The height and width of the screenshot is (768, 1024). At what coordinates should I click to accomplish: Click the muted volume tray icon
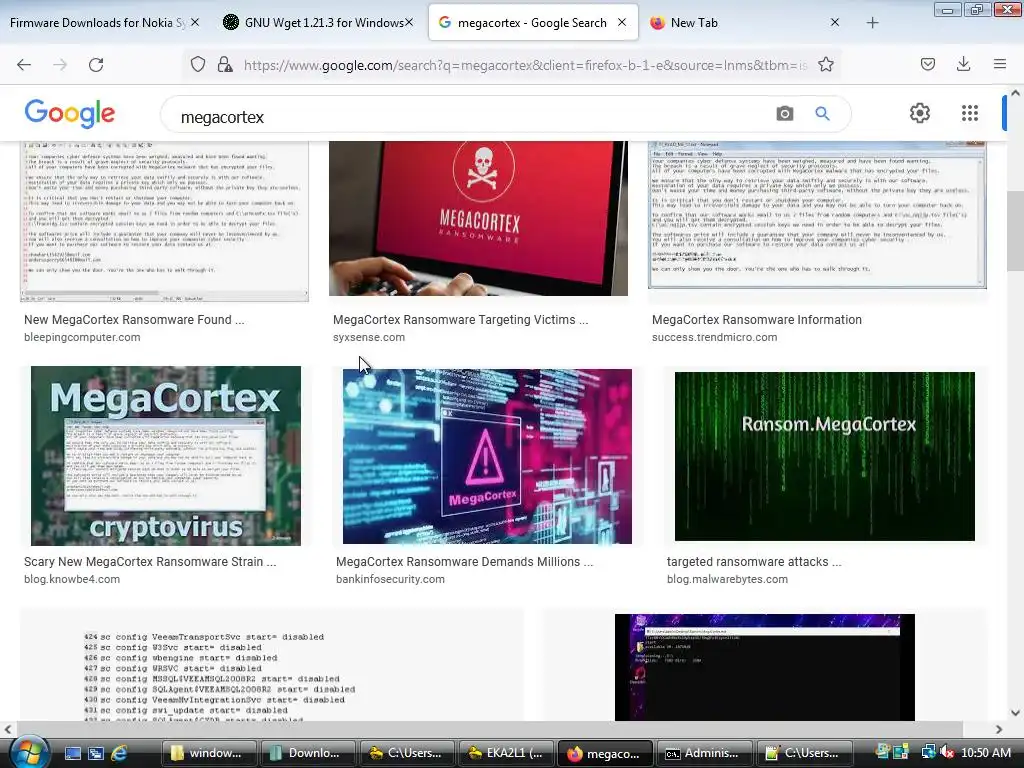pyautogui.click(x=946, y=752)
